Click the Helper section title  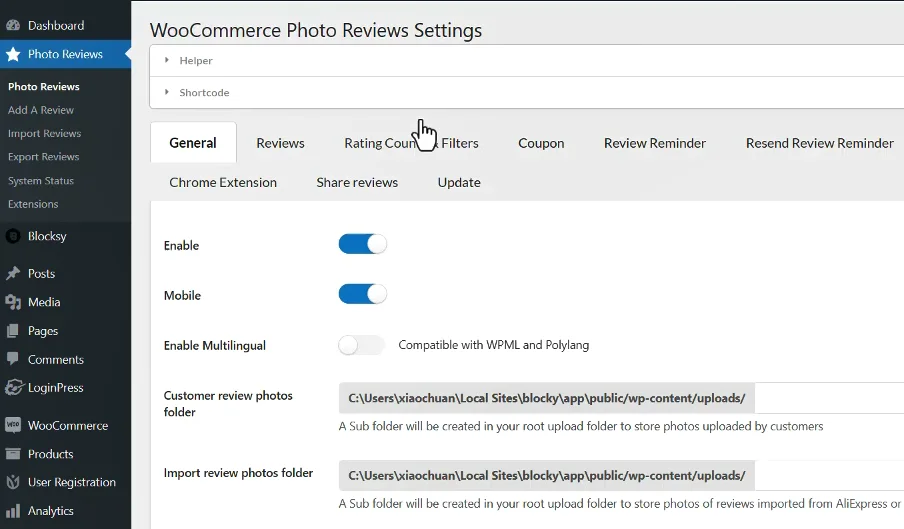(196, 61)
